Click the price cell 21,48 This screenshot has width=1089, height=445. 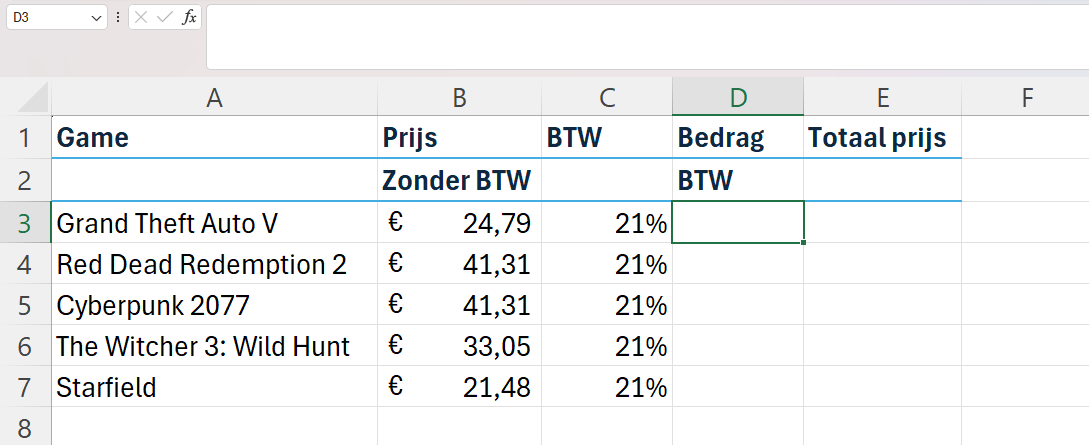460,387
